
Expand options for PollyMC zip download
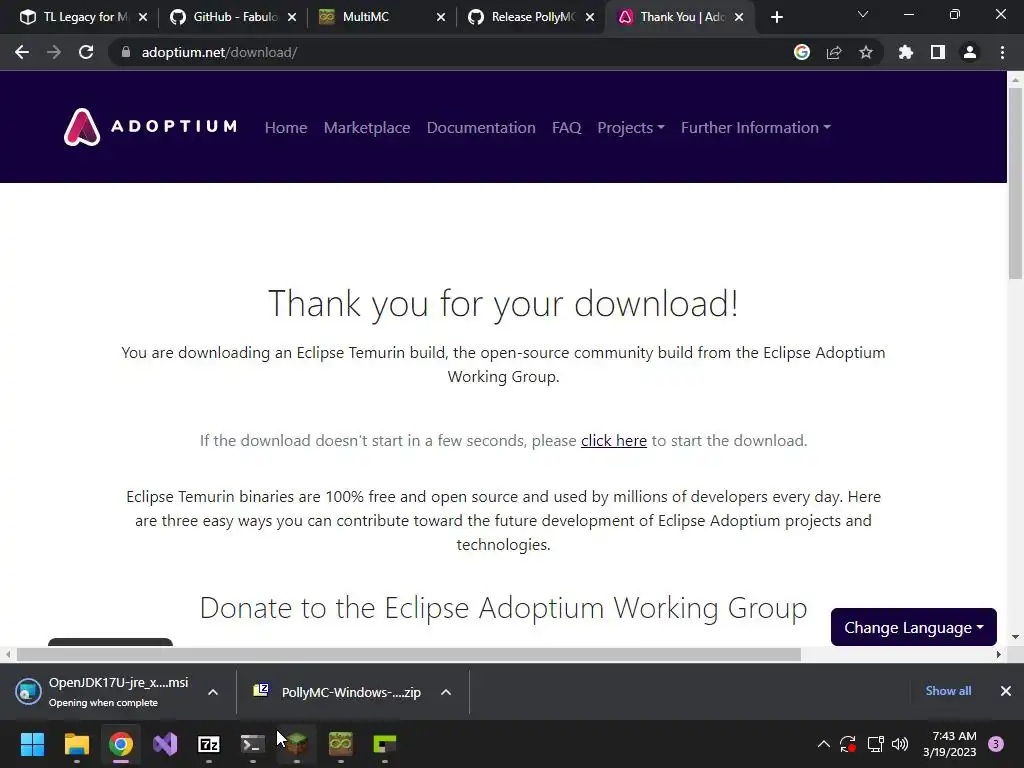pyautogui.click(x=446, y=692)
